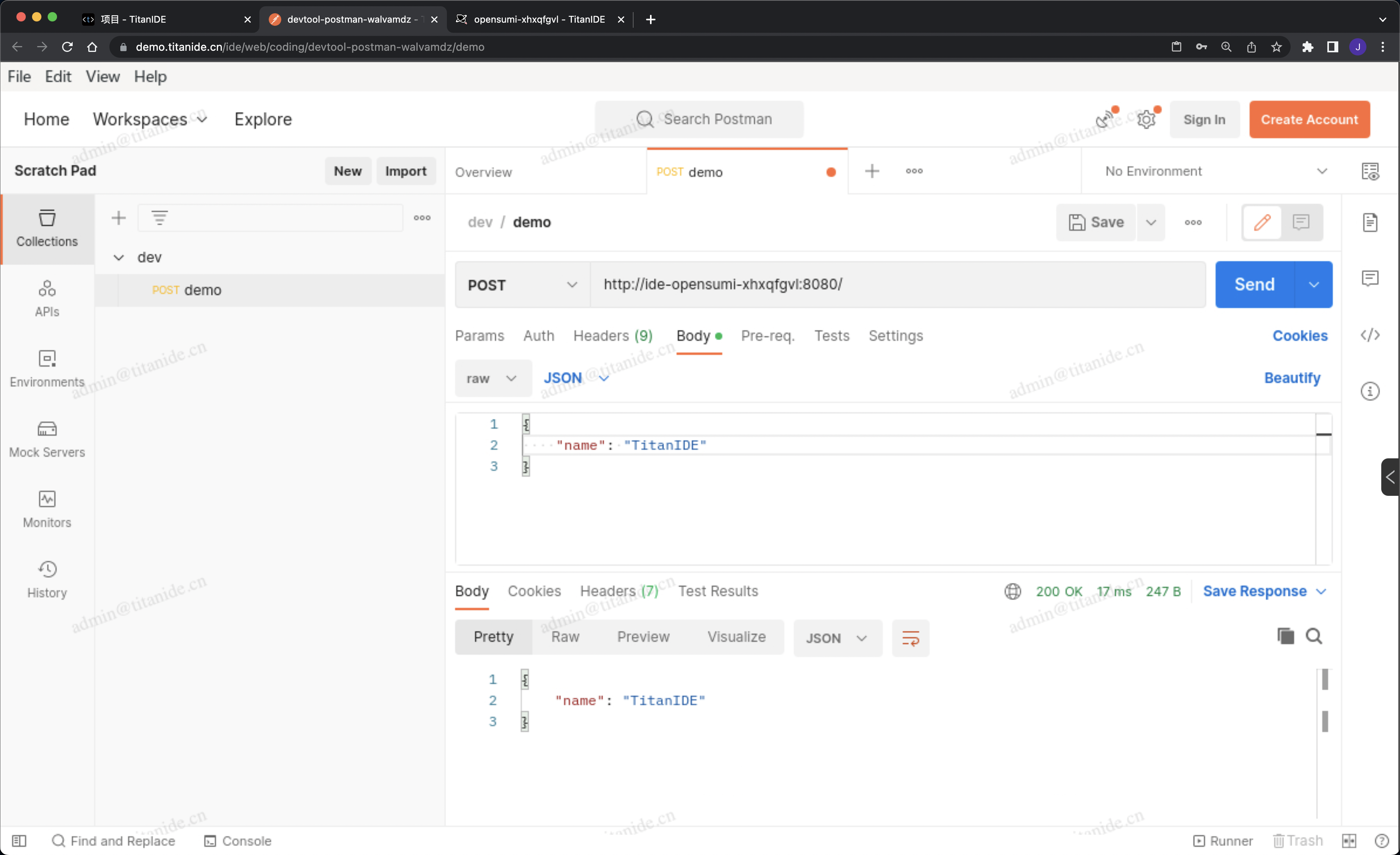Open the Edit menu

click(58, 77)
